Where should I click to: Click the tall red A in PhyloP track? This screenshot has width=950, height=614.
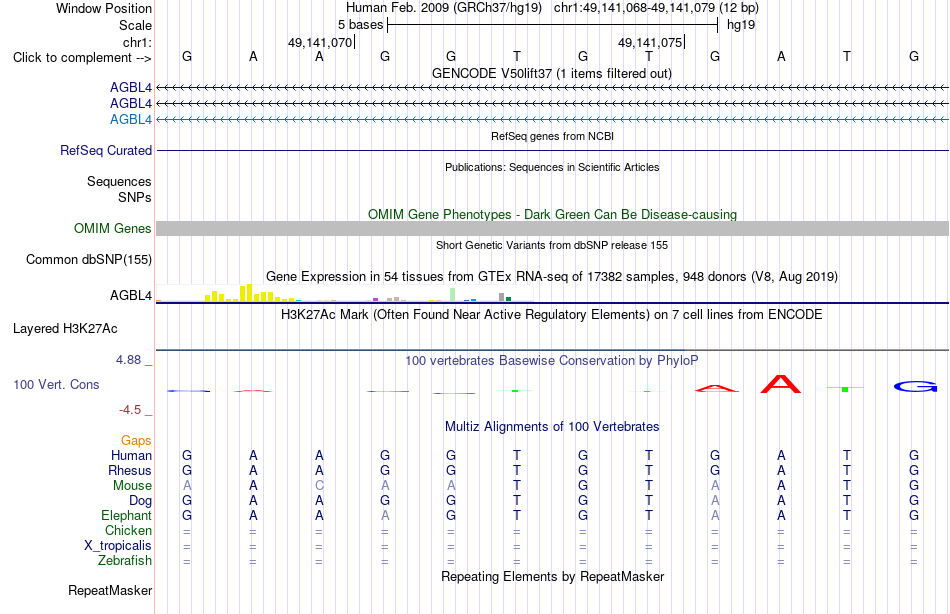tap(781, 384)
